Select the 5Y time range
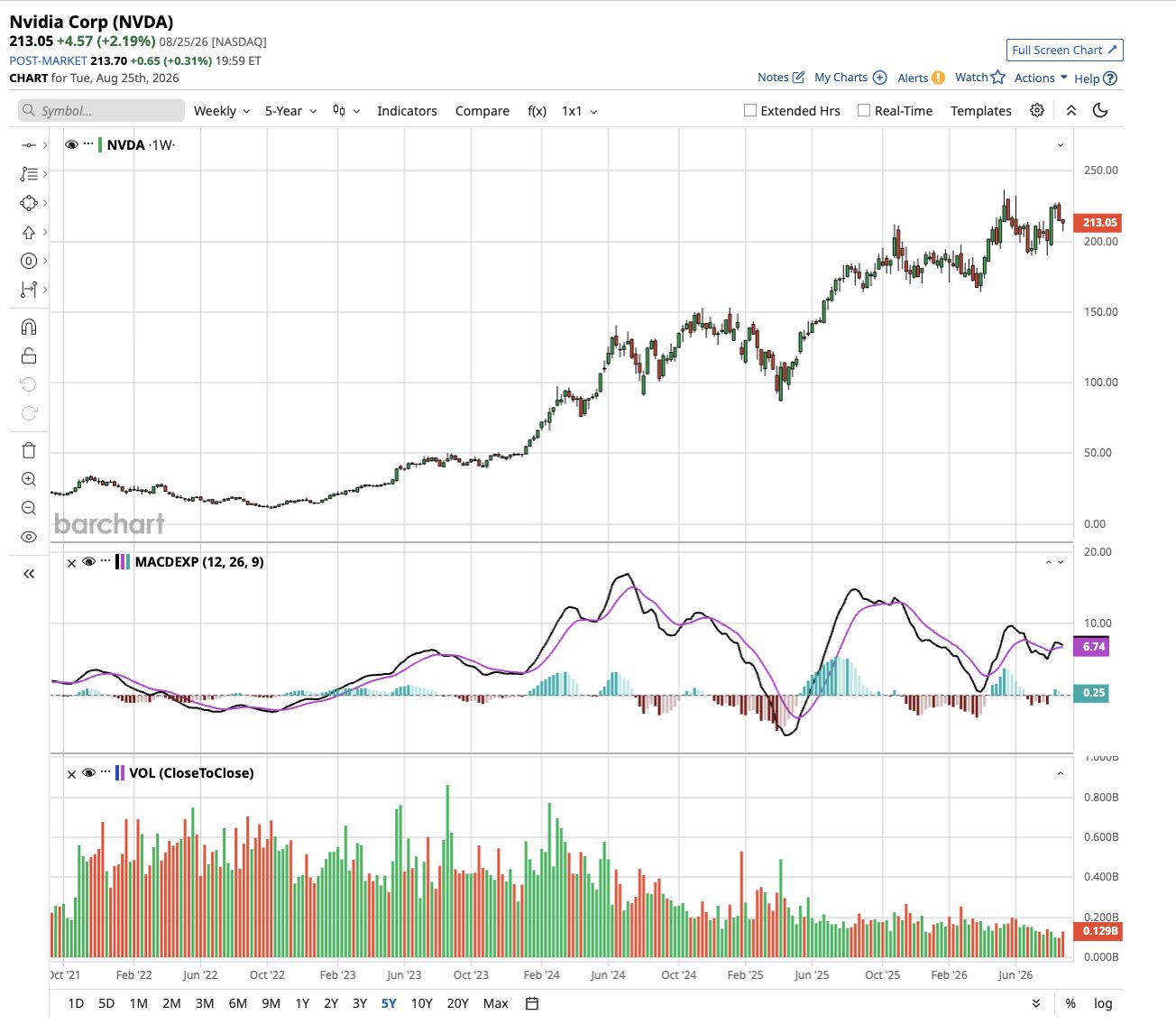 pos(389,1003)
